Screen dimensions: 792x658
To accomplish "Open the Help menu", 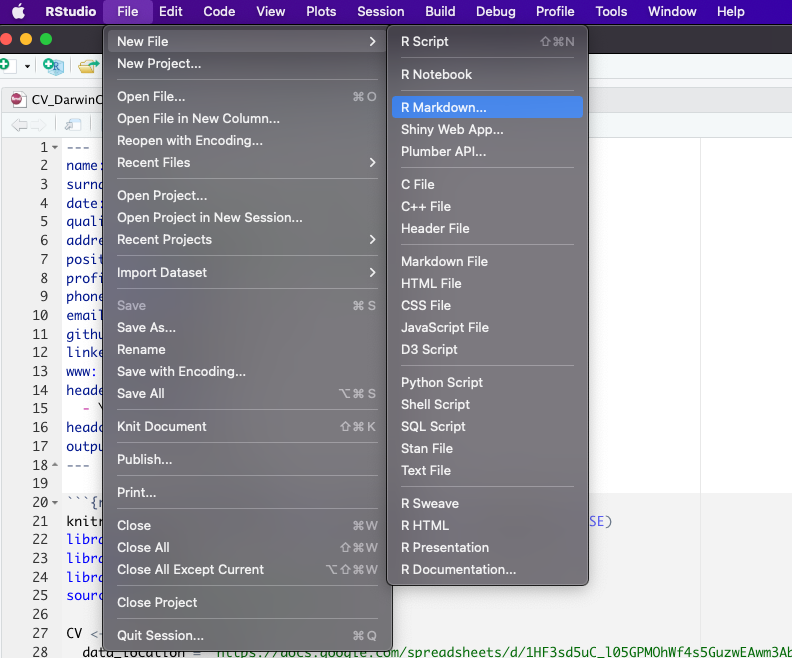I will (x=730, y=11).
